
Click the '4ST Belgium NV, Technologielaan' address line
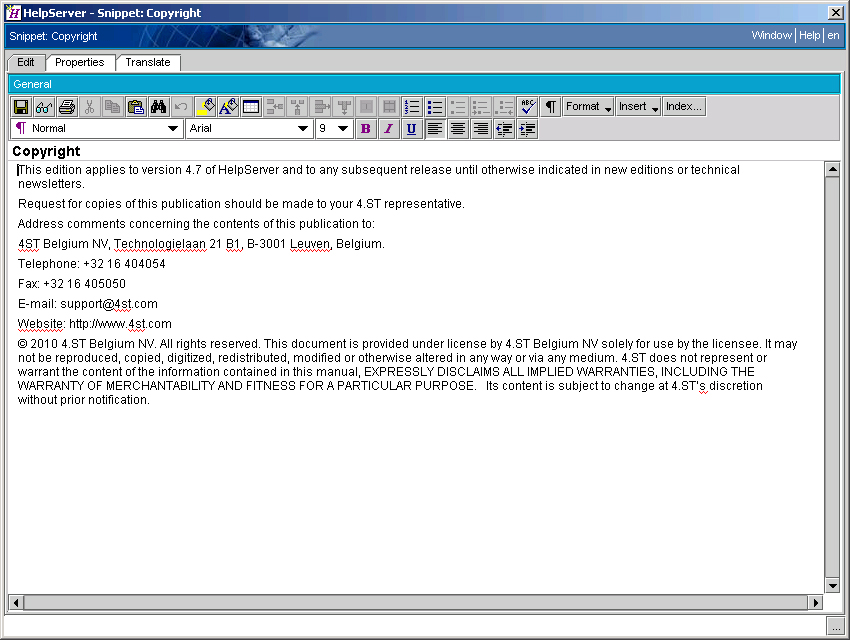(201, 244)
